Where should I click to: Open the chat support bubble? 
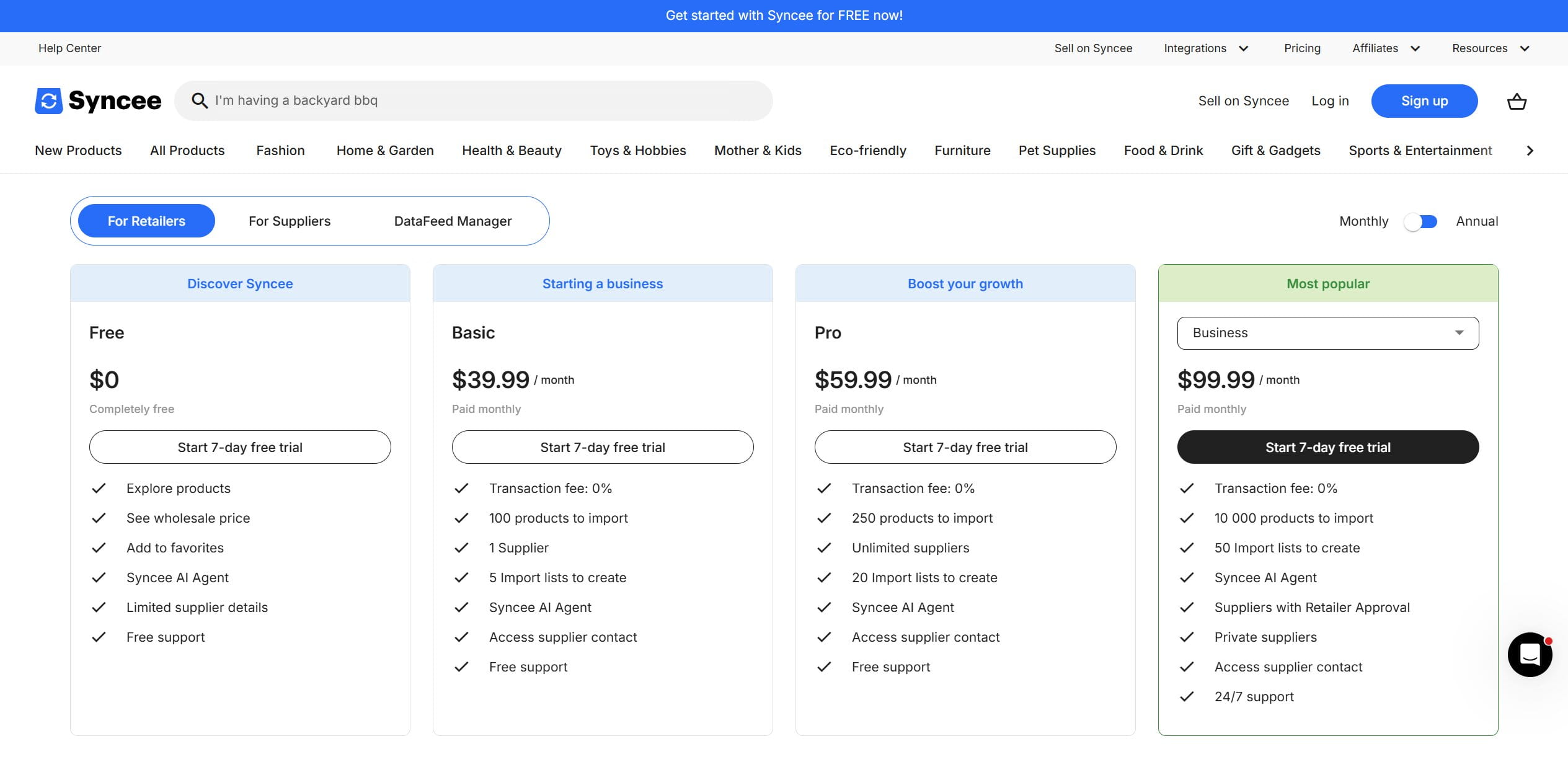coord(1530,654)
